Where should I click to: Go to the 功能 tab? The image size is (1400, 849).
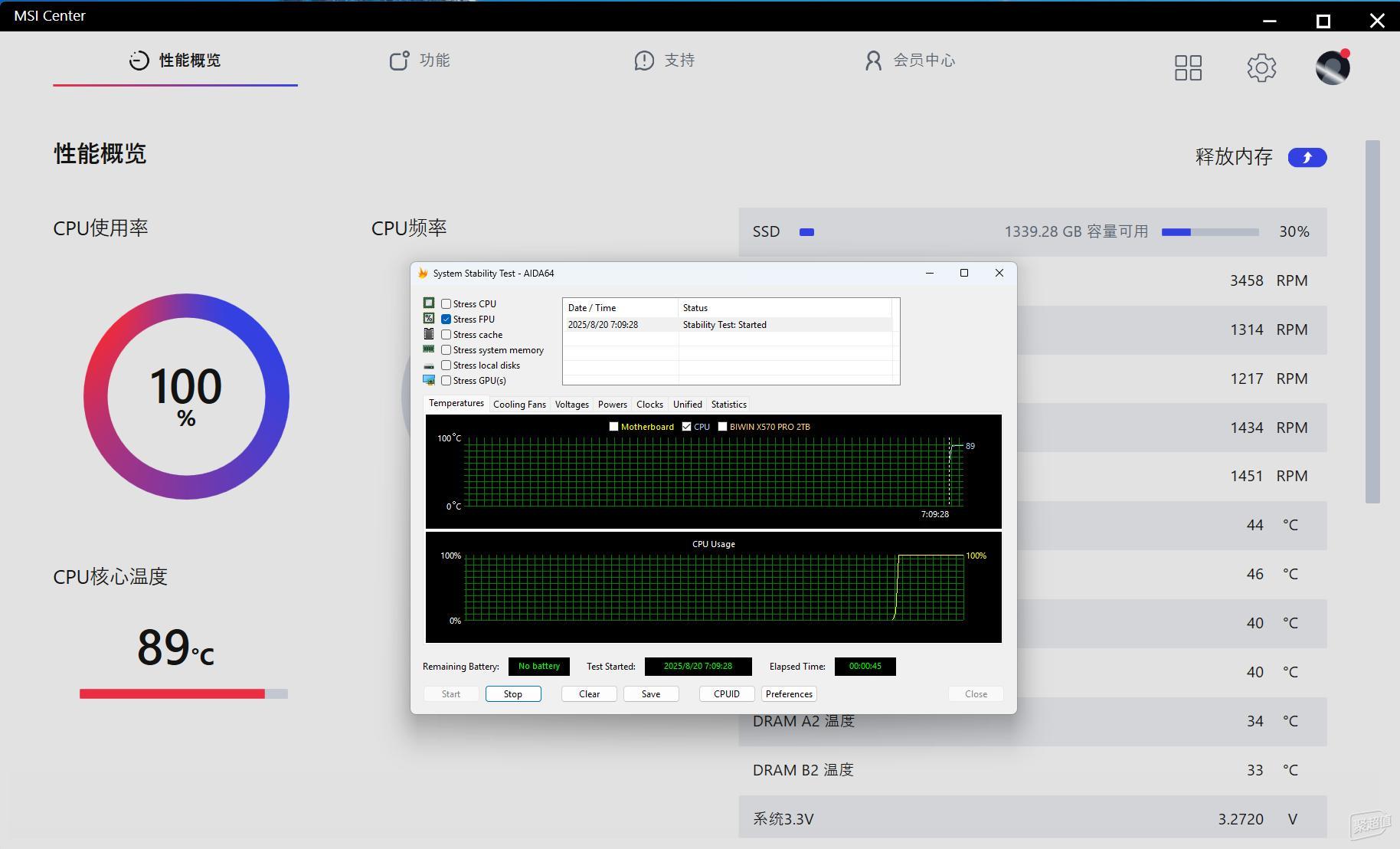[420, 61]
